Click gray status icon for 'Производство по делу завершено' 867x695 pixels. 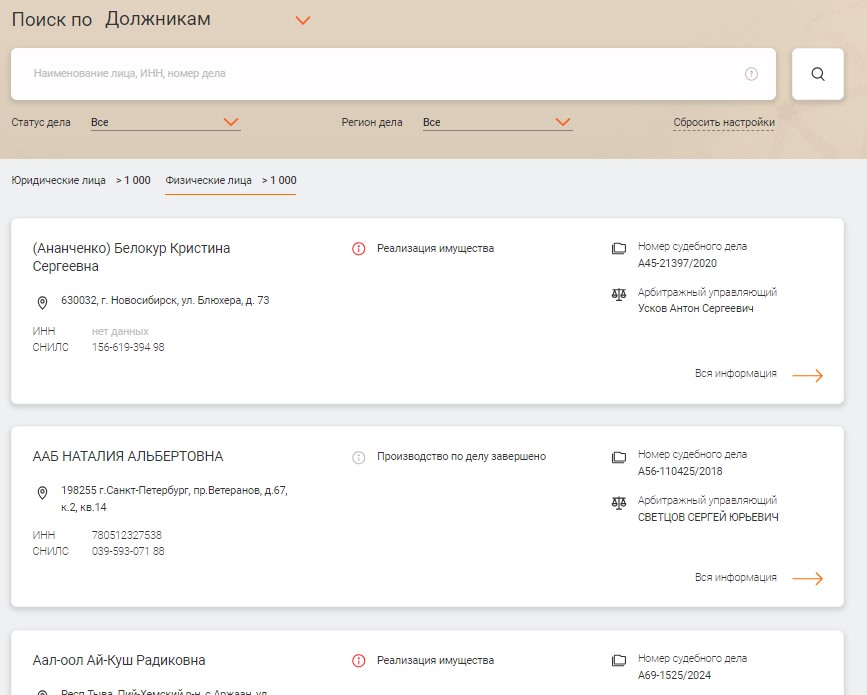click(358, 457)
